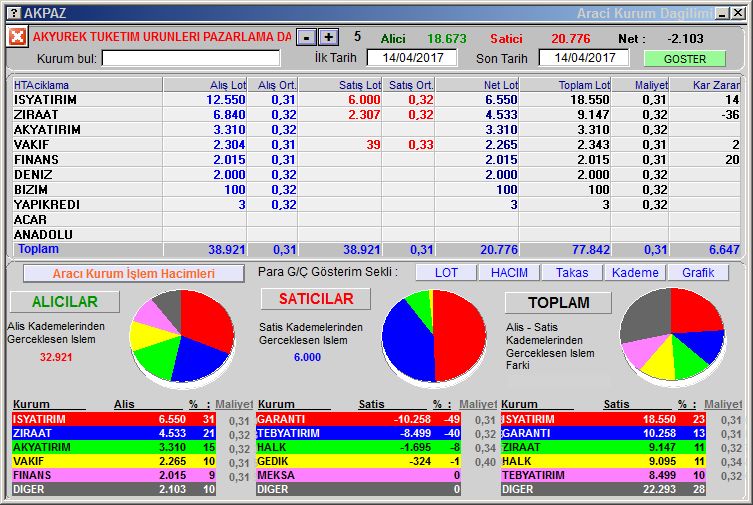Select the ANADOLU row in top table

click(376, 235)
